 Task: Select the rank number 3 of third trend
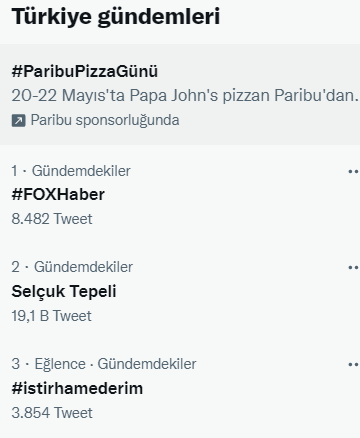point(16,364)
